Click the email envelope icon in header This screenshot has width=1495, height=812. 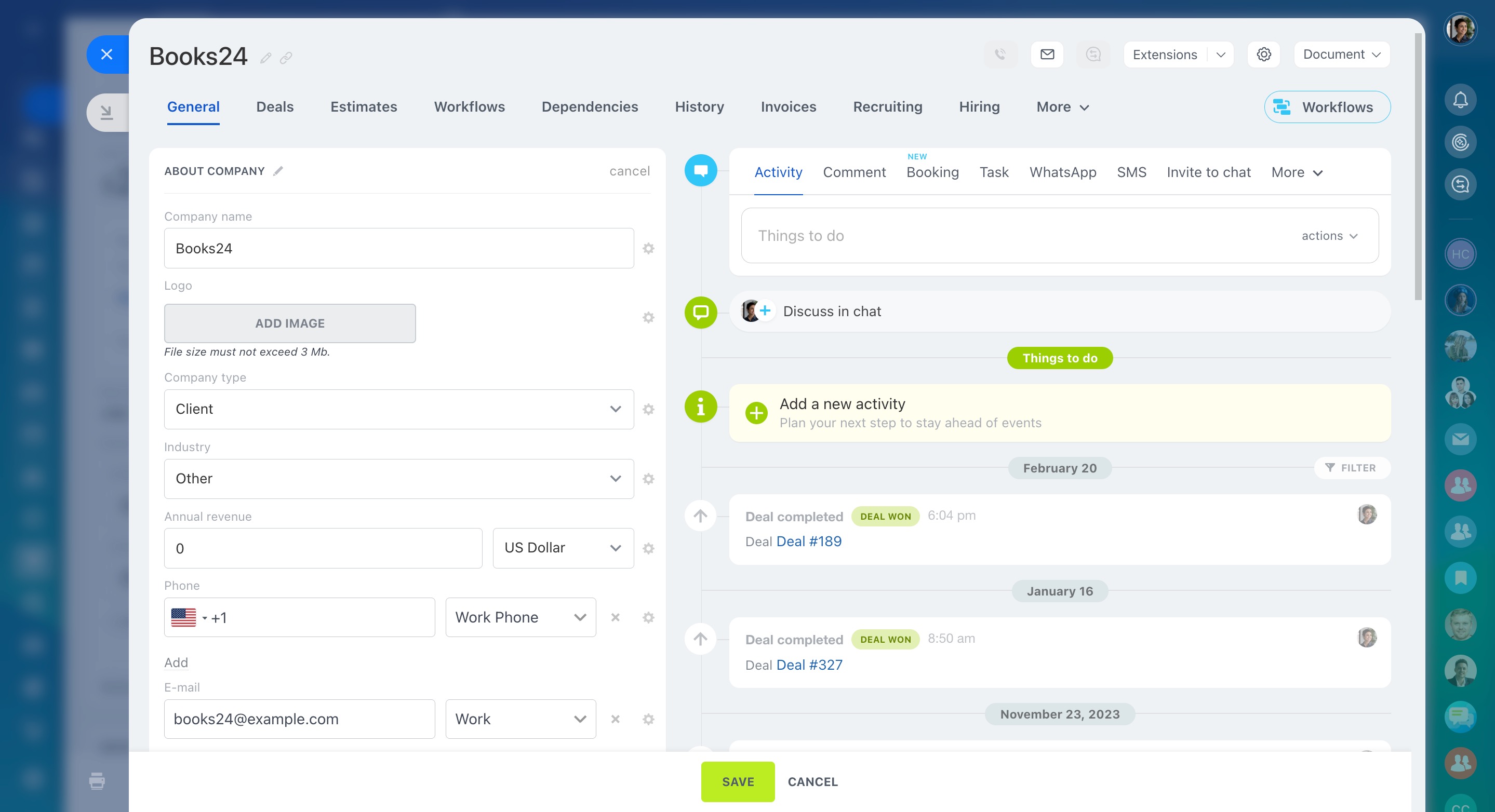[x=1047, y=55]
